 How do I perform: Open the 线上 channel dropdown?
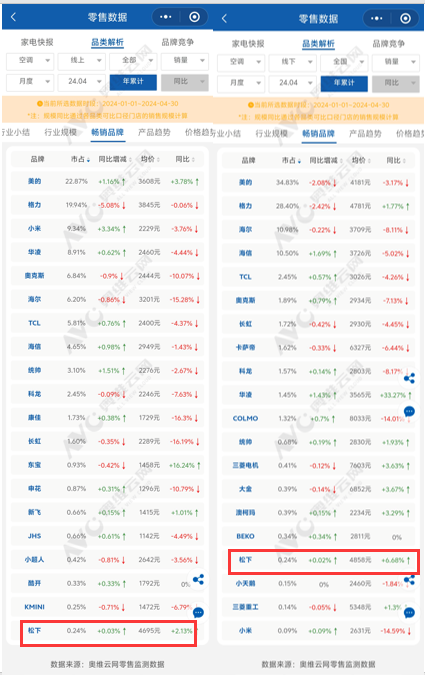tap(81, 61)
